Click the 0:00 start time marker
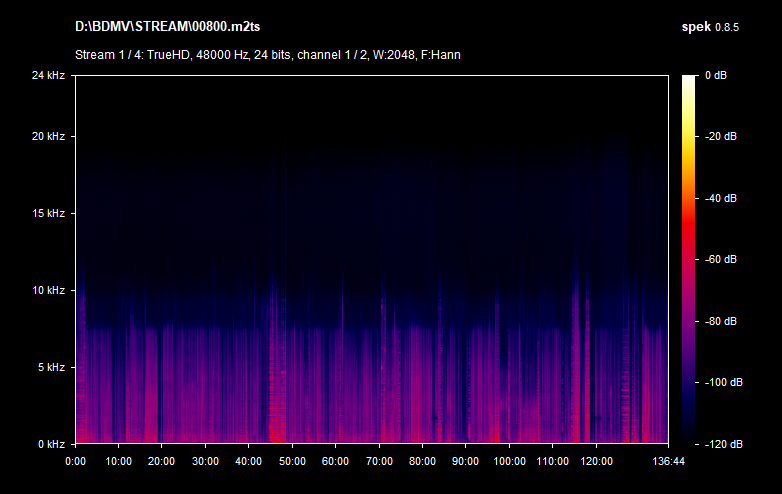The width and height of the screenshot is (782, 494). coord(76,461)
